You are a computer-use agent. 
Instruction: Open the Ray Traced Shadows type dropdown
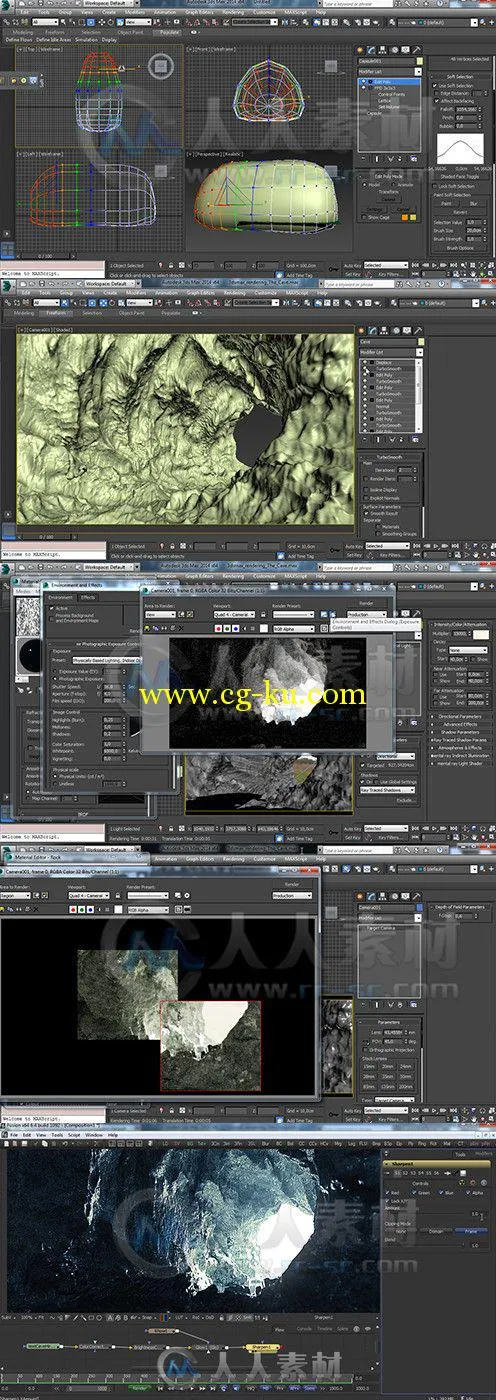click(x=388, y=790)
